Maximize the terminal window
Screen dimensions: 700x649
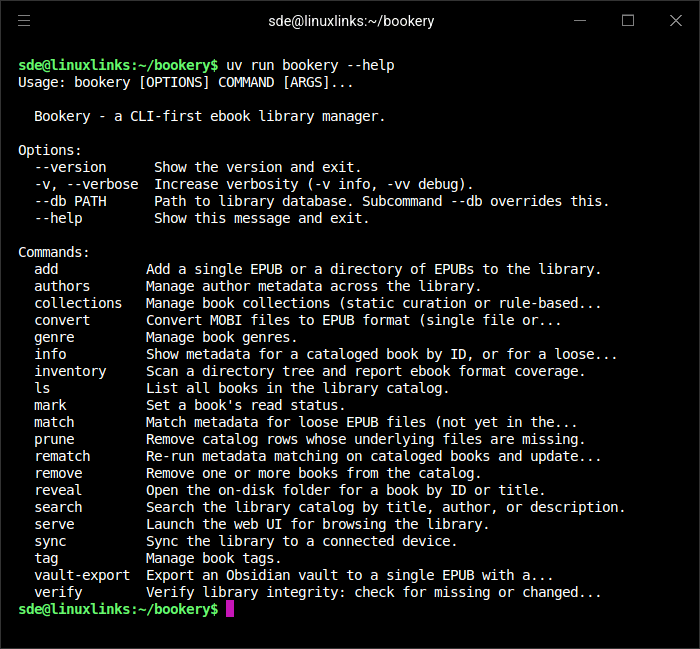628,21
